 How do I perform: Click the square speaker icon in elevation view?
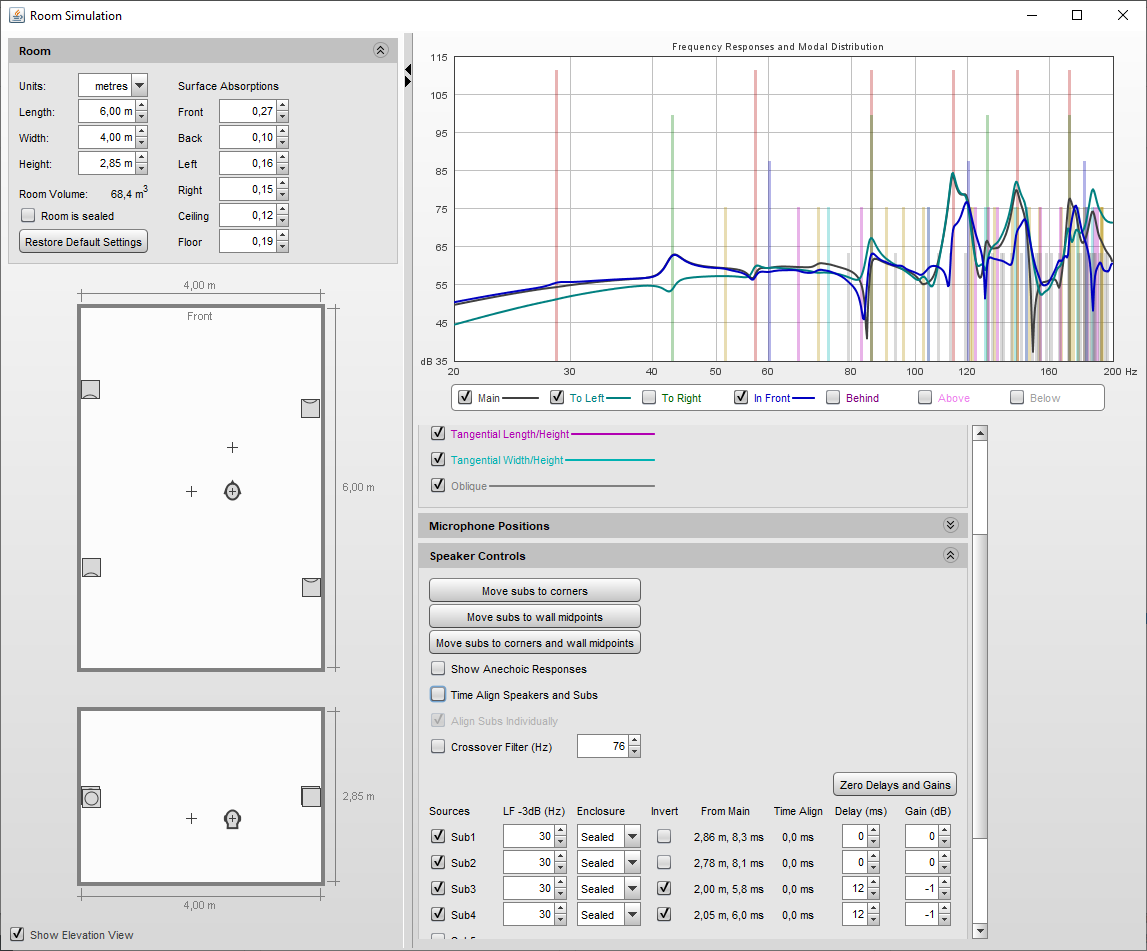[311, 796]
